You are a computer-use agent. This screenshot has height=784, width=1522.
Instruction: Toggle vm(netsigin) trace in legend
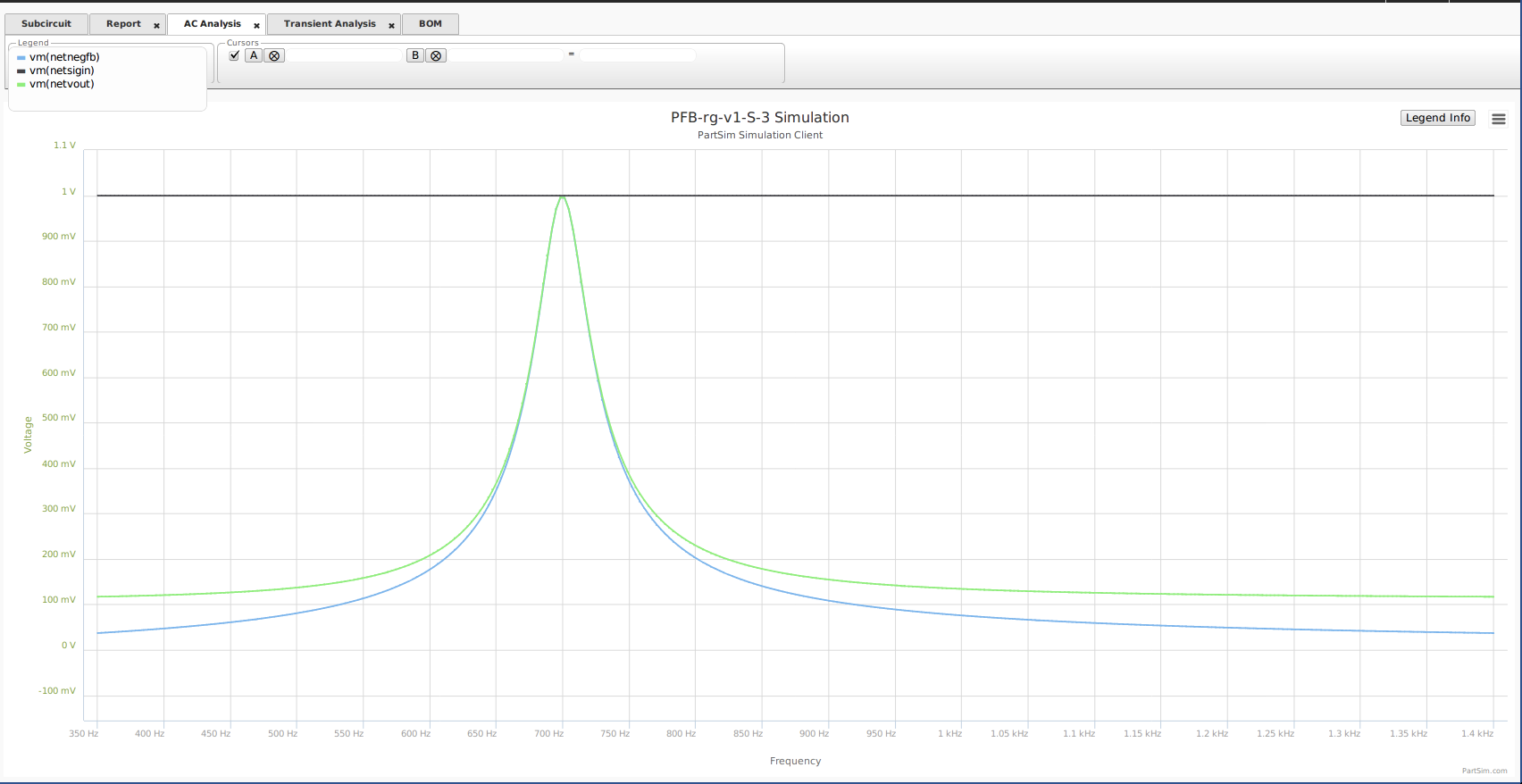[x=62, y=71]
